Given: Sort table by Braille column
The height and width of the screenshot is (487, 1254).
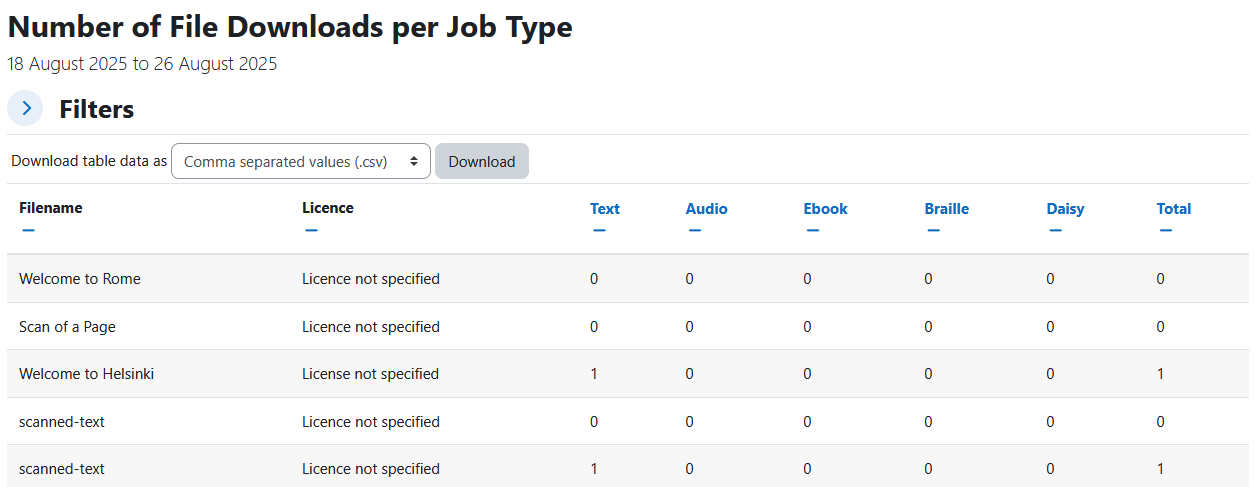Looking at the screenshot, I should 946,209.
